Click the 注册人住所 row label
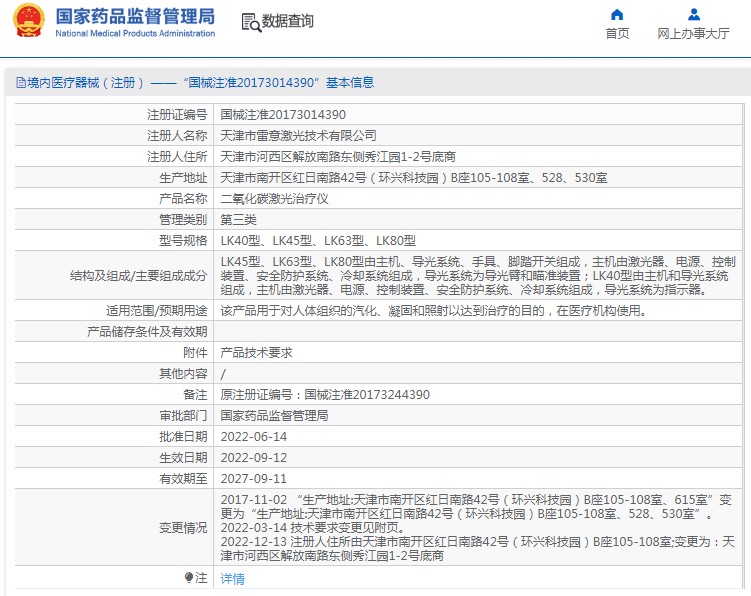 pos(177,157)
